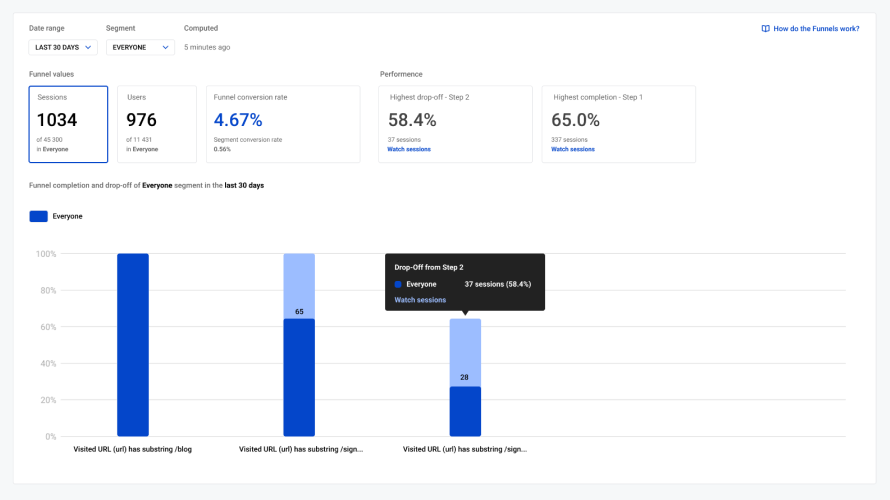Open the "How do the Funnels work?" link
Image resolution: width=890 pixels, height=500 pixels.
coord(816,29)
